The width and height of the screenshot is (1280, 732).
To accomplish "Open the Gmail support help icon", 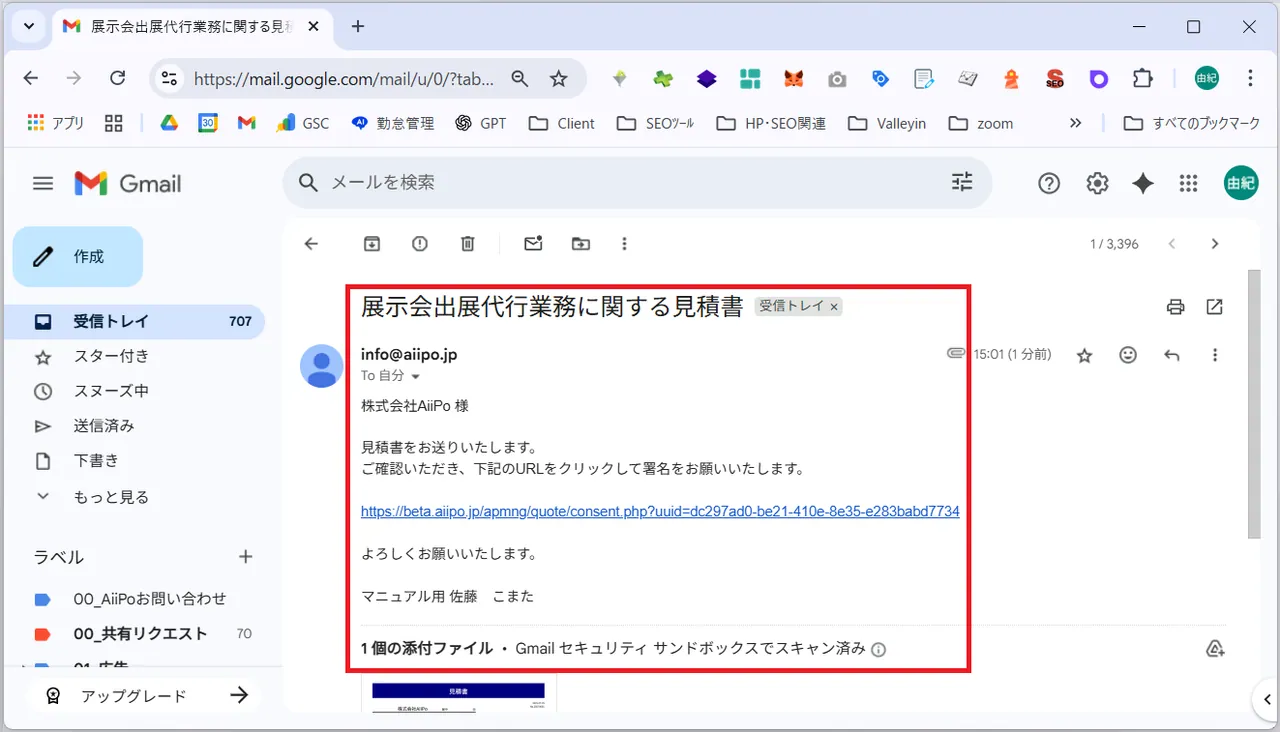I will (x=1049, y=183).
